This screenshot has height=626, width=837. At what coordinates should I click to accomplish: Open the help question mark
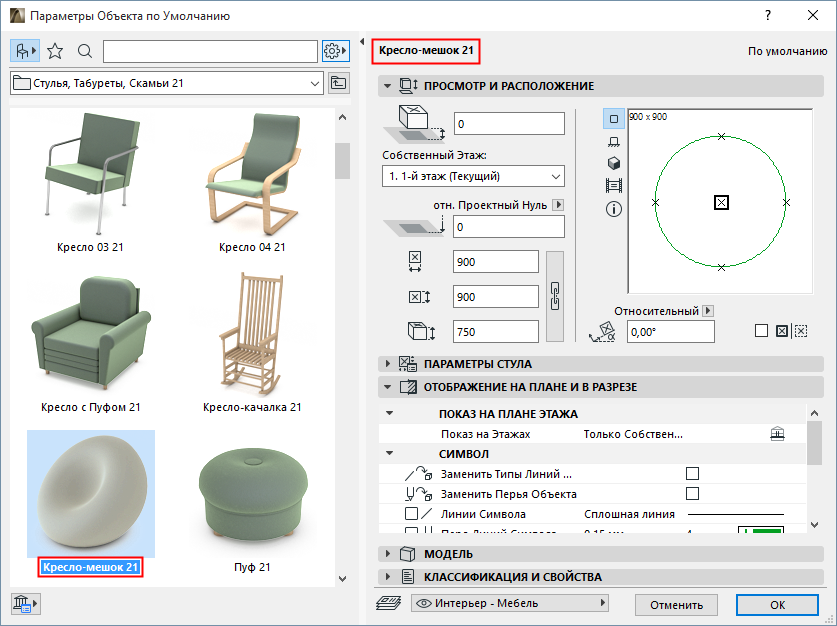[x=768, y=15]
